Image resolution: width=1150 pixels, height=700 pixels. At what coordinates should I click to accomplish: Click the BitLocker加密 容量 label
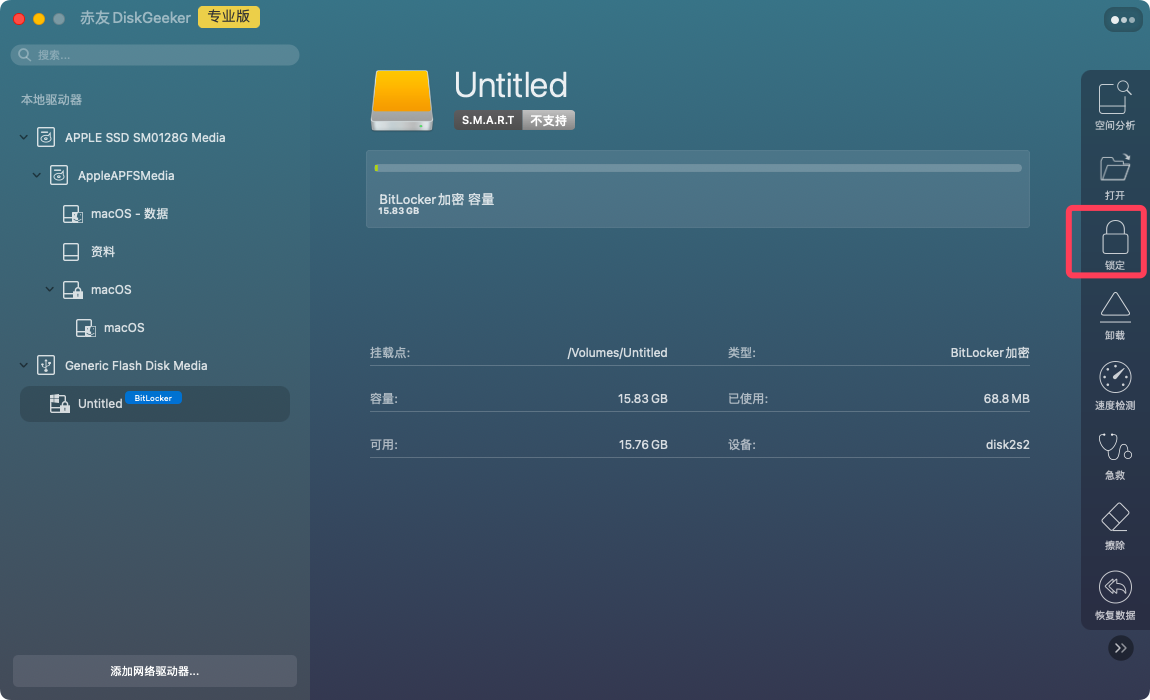[x=436, y=200]
